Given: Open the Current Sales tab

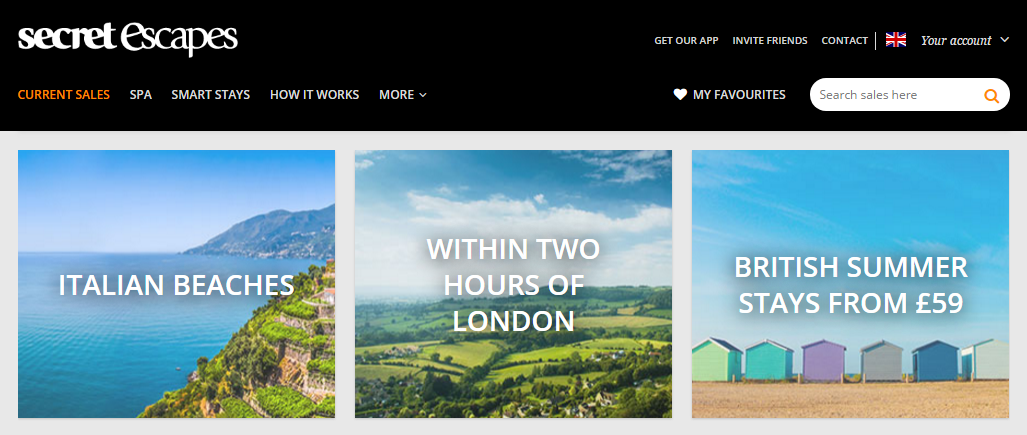Looking at the screenshot, I should click(x=64, y=95).
